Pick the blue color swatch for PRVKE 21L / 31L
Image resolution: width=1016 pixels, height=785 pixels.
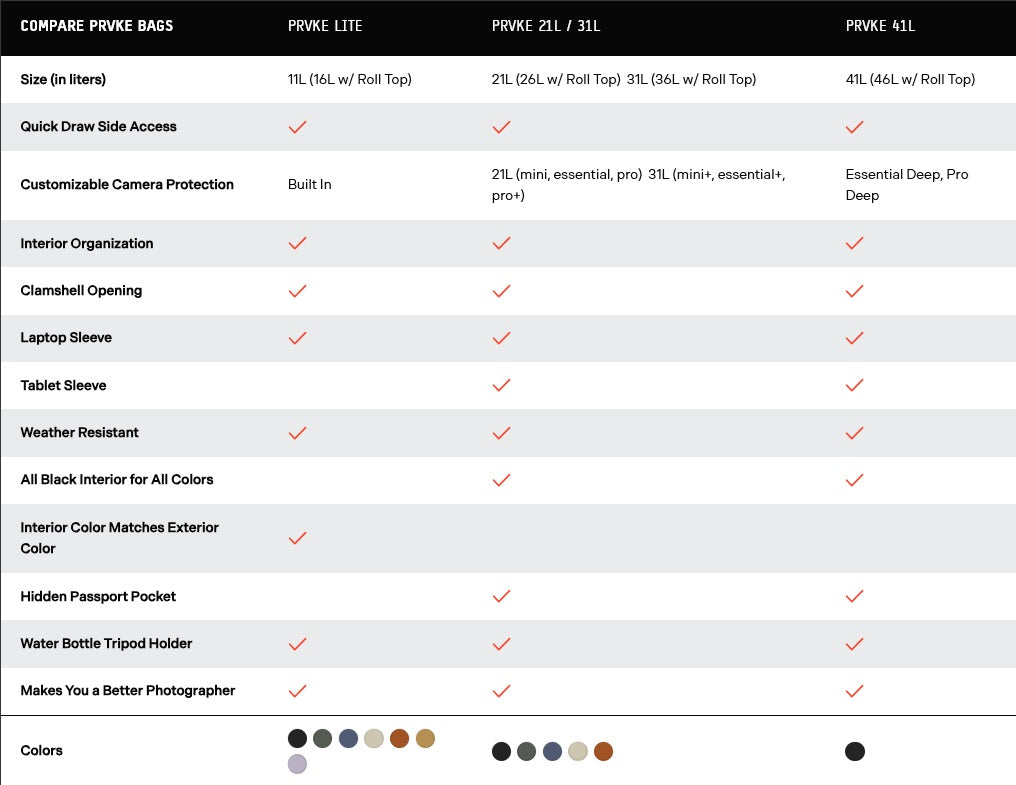pyautogui.click(x=552, y=751)
